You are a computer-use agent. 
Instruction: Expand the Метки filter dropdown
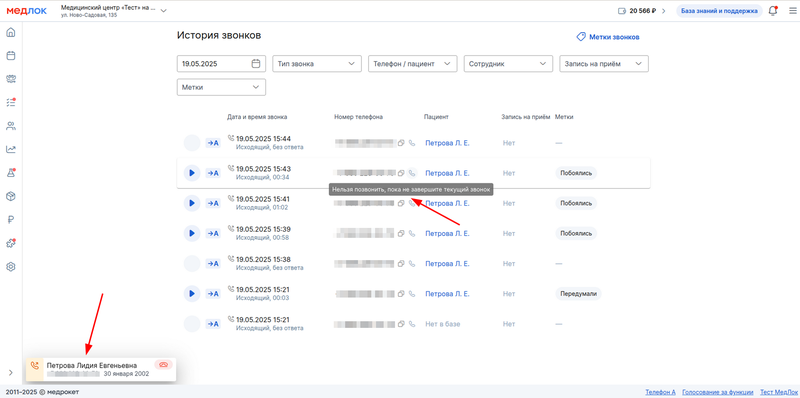click(x=221, y=87)
